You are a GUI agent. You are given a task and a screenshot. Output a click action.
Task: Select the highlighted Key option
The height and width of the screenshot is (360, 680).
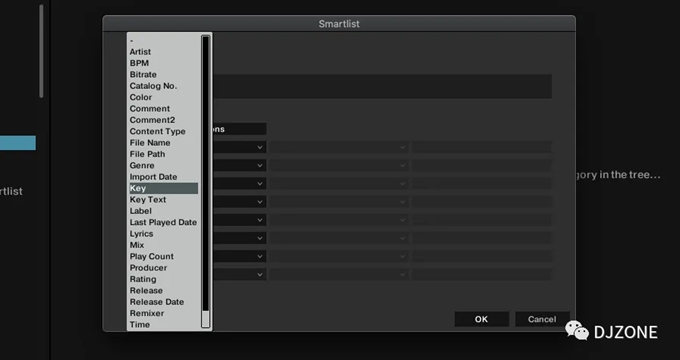point(163,188)
